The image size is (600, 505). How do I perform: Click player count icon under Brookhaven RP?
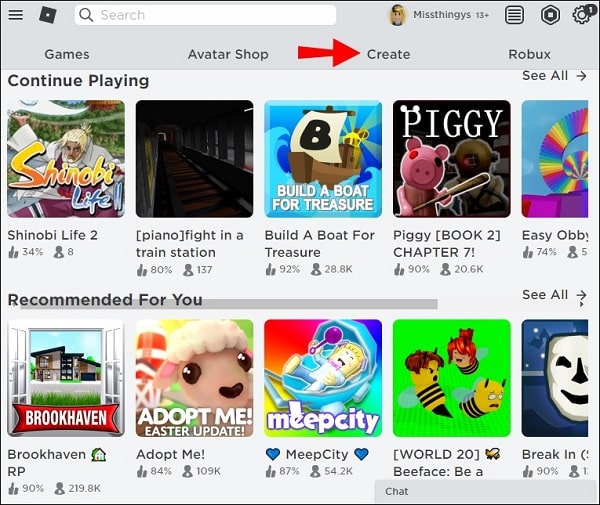tap(59, 488)
